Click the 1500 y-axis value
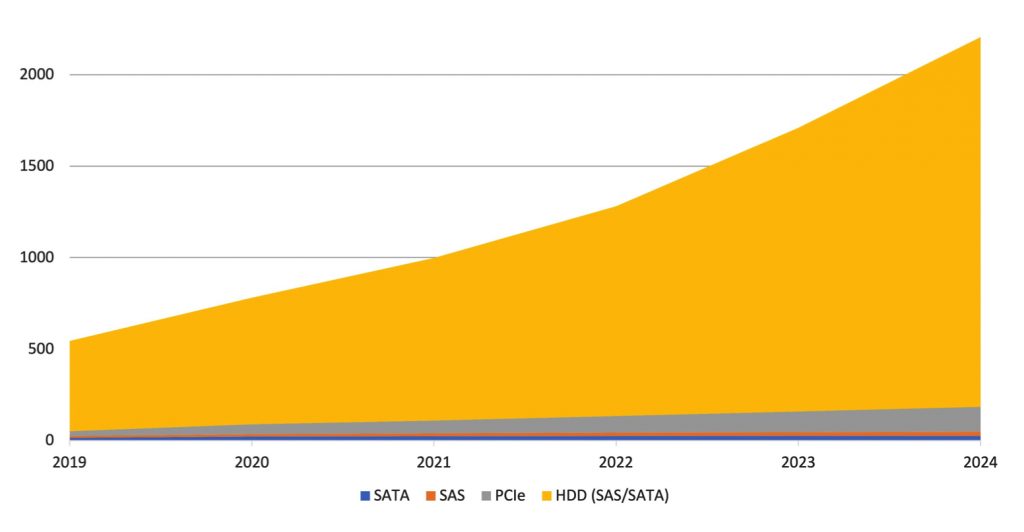The image size is (1024, 532). pos(37,166)
